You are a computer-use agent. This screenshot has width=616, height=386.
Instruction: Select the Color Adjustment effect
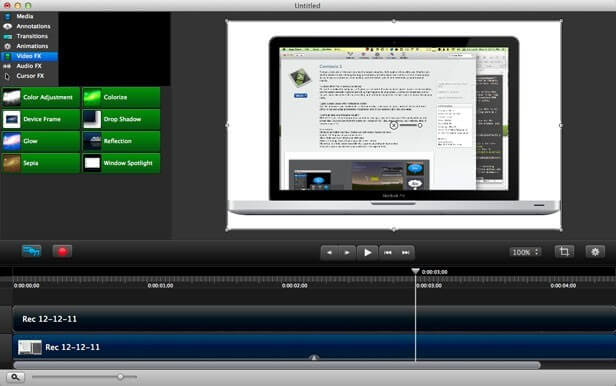[x=40, y=97]
